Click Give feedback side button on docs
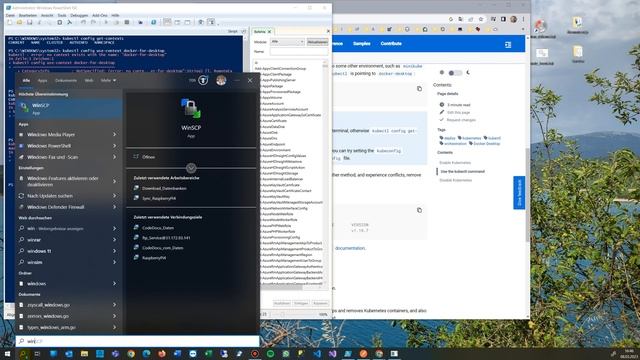640x360 pixels. click(519, 193)
